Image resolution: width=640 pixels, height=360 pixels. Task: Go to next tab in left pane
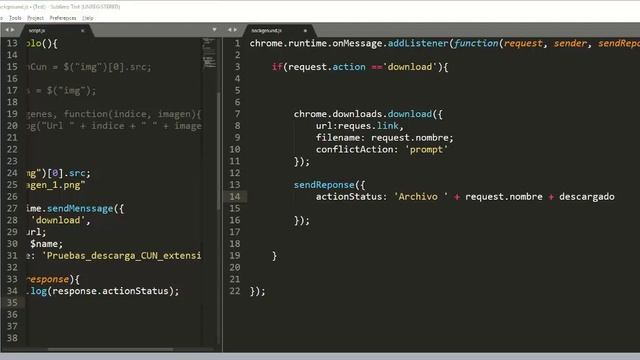coord(13,30)
